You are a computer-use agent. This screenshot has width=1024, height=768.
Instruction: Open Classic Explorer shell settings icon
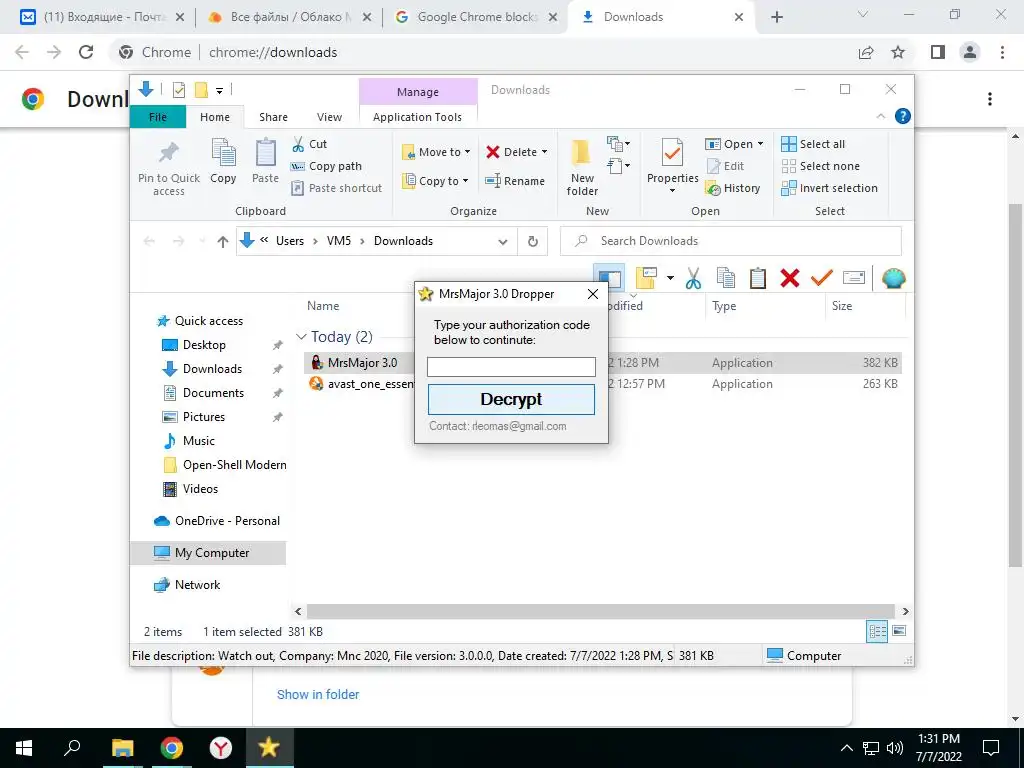point(893,278)
